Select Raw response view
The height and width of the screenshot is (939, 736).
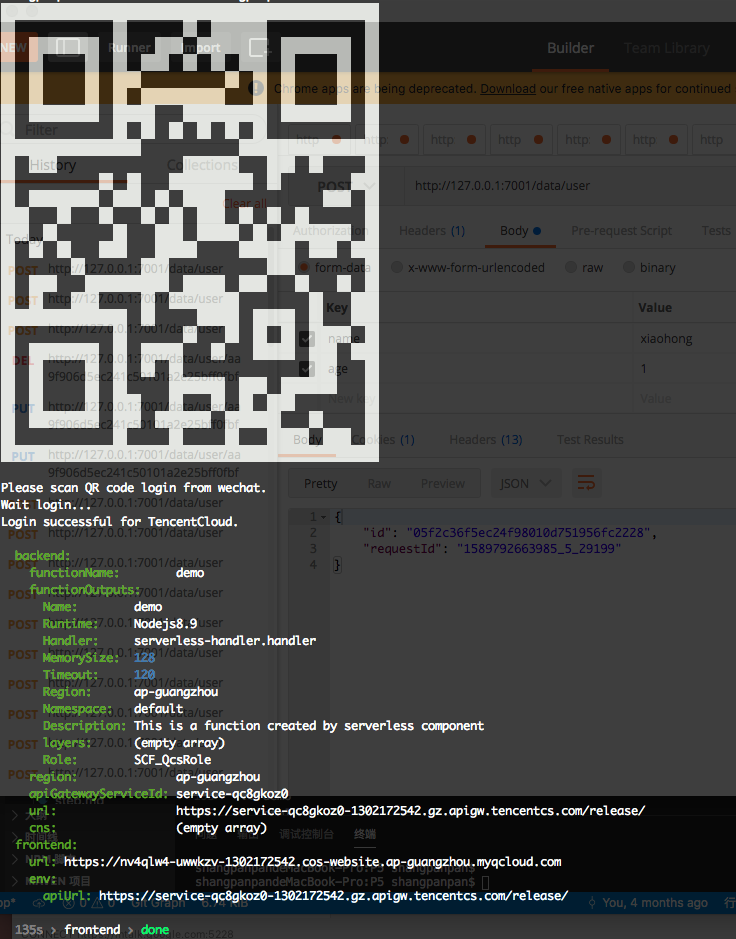[x=379, y=483]
